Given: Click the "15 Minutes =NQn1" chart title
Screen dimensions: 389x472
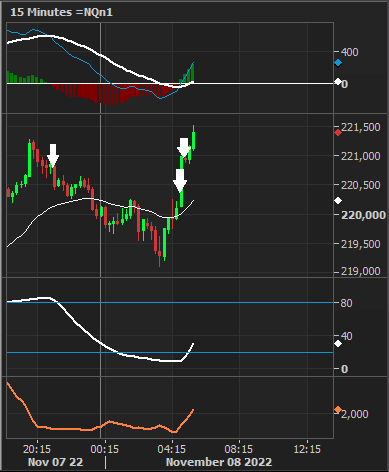Looking at the screenshot, I should tap(62, 12).
